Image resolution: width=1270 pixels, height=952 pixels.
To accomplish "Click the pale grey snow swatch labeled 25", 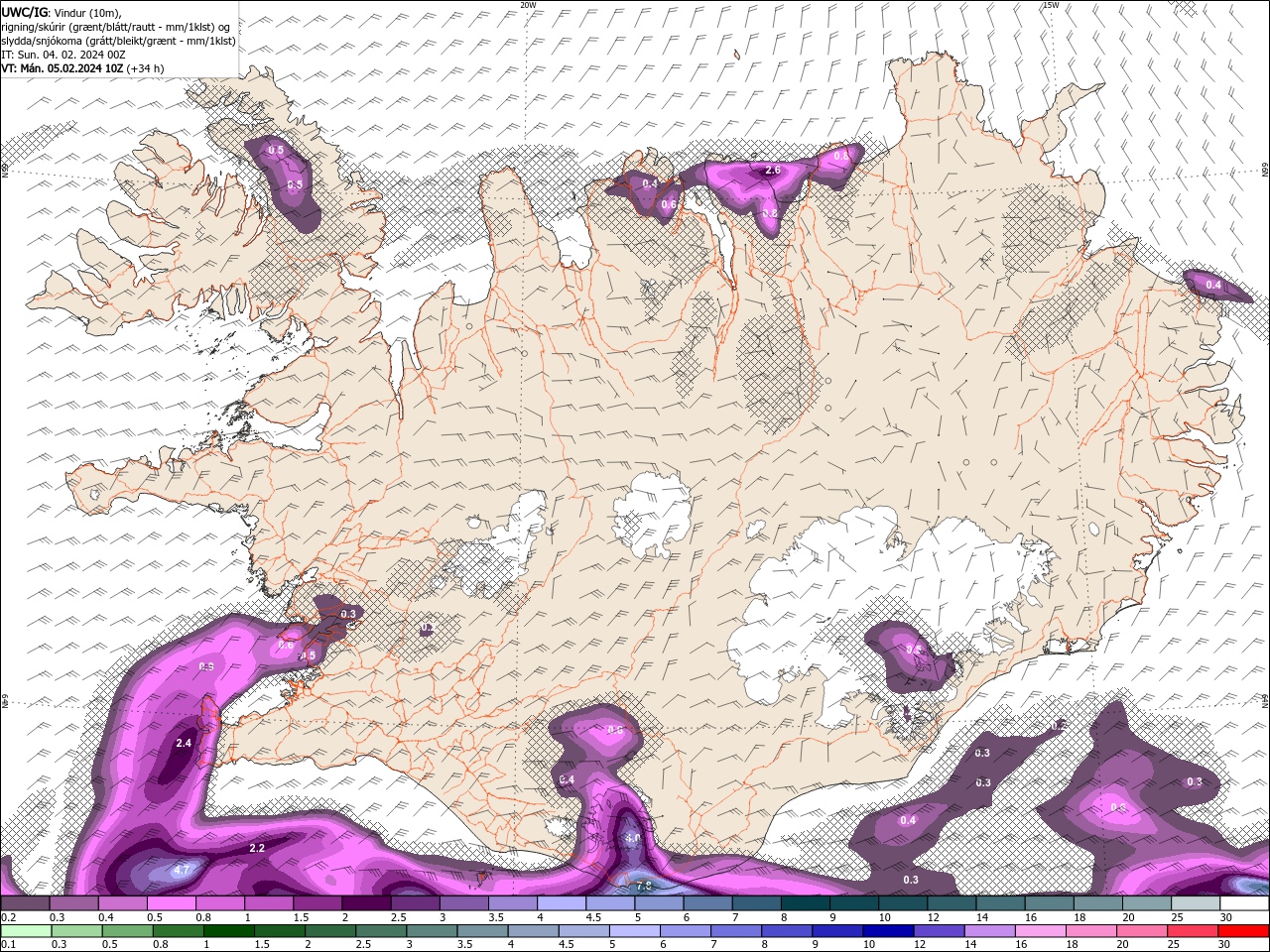I will coord(1197,903).
